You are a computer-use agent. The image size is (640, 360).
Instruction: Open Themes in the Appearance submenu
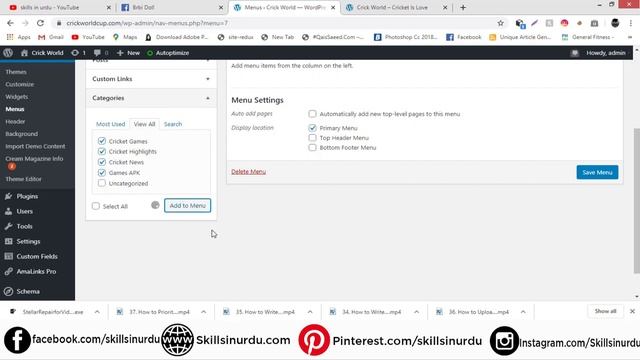(16, 72)
